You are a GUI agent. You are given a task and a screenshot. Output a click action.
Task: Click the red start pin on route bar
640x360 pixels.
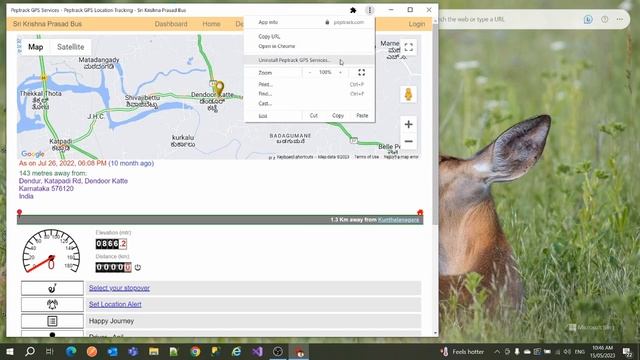coord(19,213)
